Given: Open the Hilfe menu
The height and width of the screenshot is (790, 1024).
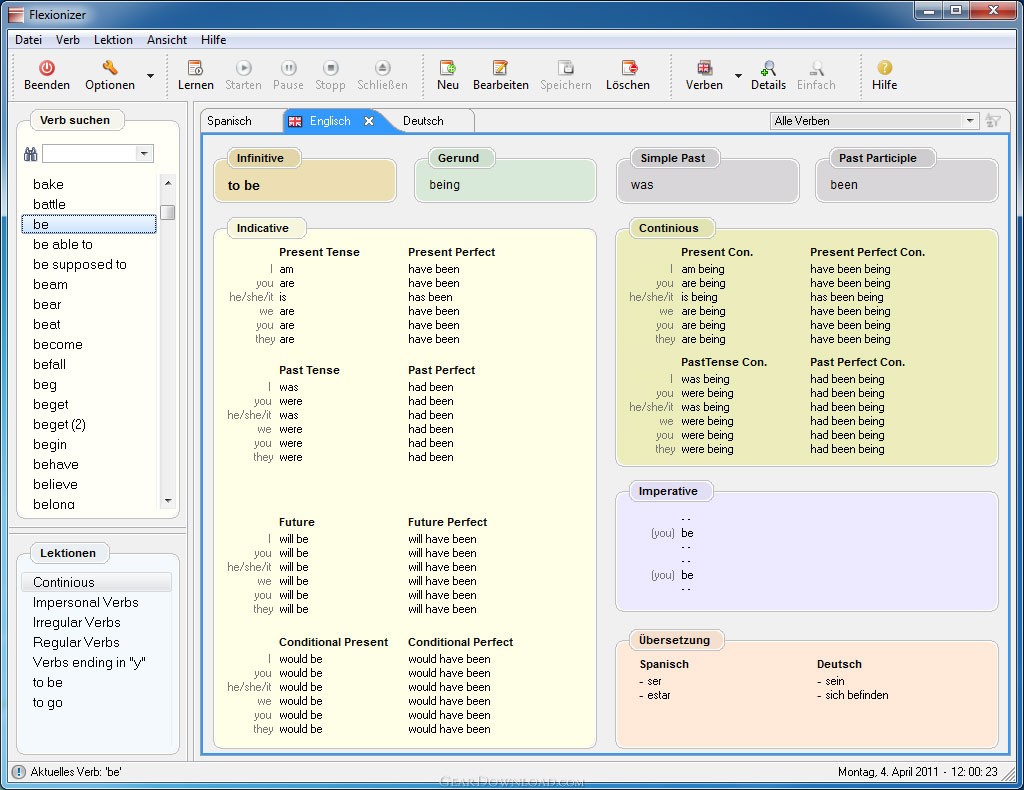Looking at the screenshot, I should point(214,40).
